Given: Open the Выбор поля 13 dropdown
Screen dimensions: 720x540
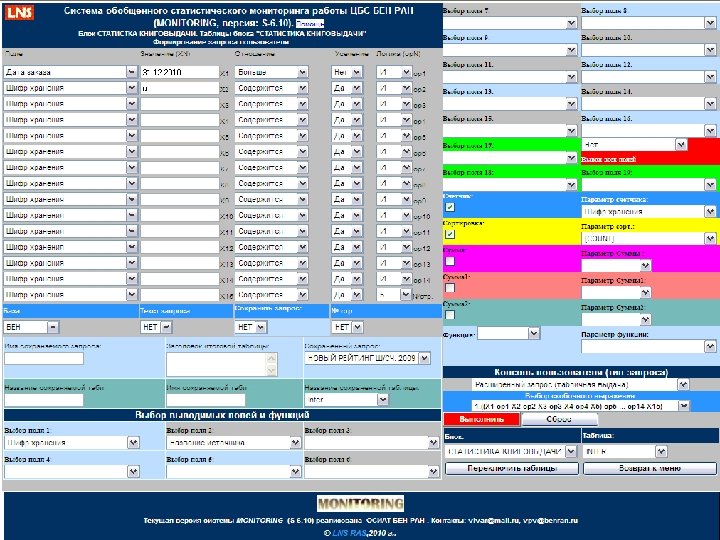Looking at the screenshot, I should [510, 104].
